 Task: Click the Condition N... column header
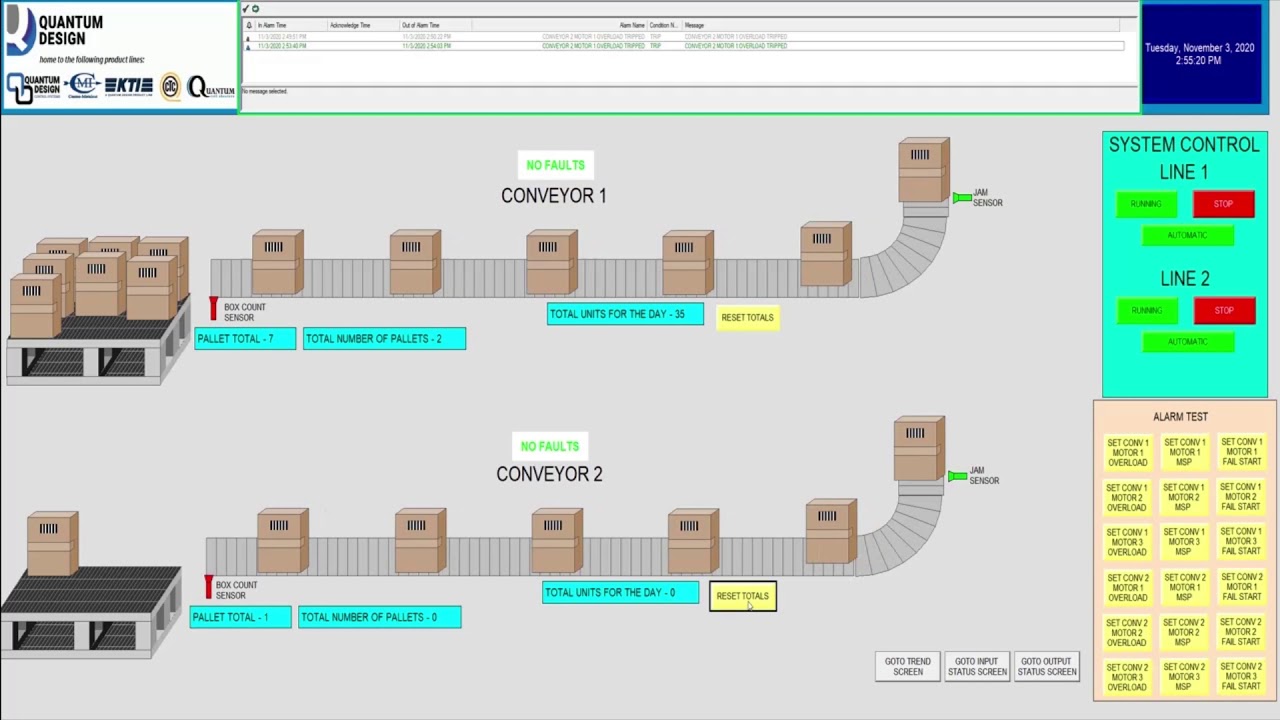664,25
